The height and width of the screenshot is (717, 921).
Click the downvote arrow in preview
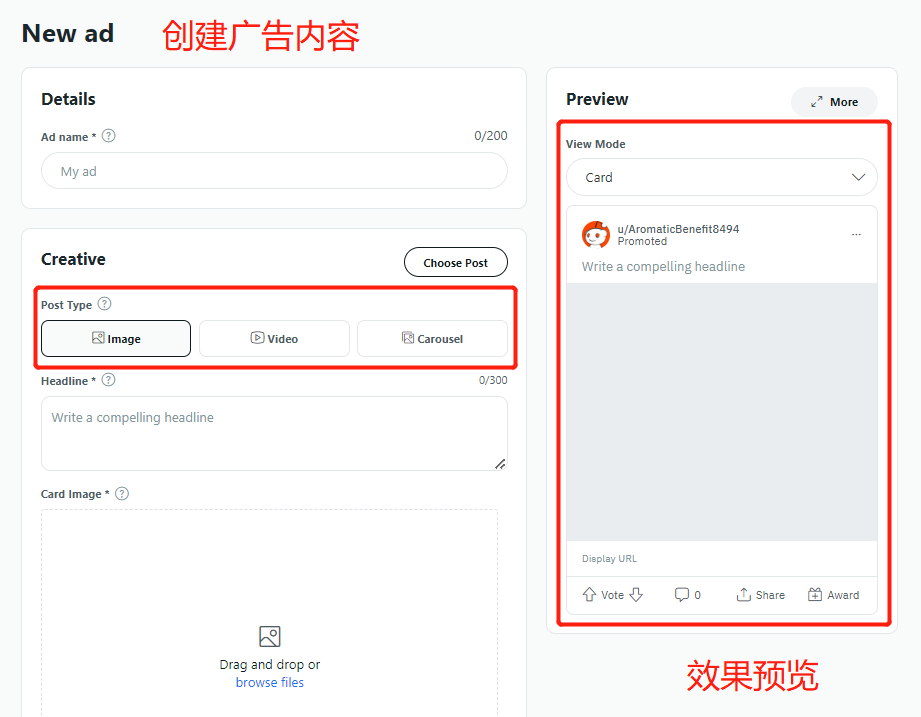tap(636, 595)
